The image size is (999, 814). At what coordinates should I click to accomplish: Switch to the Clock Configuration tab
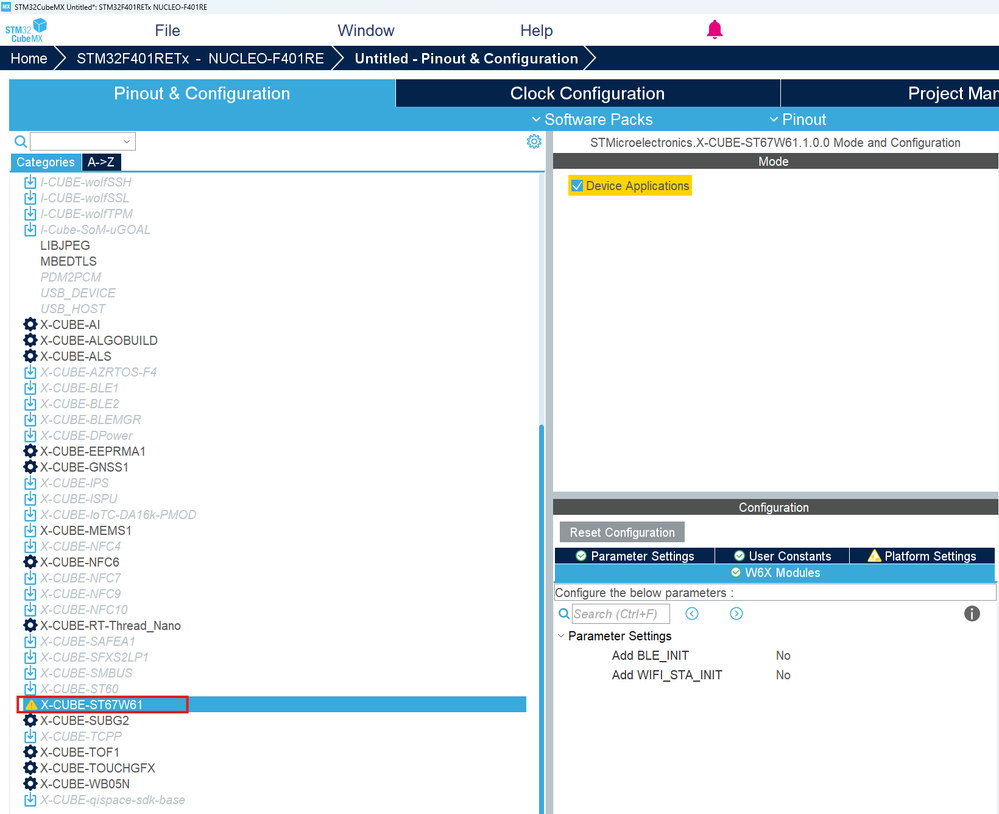tap(587, 93)
